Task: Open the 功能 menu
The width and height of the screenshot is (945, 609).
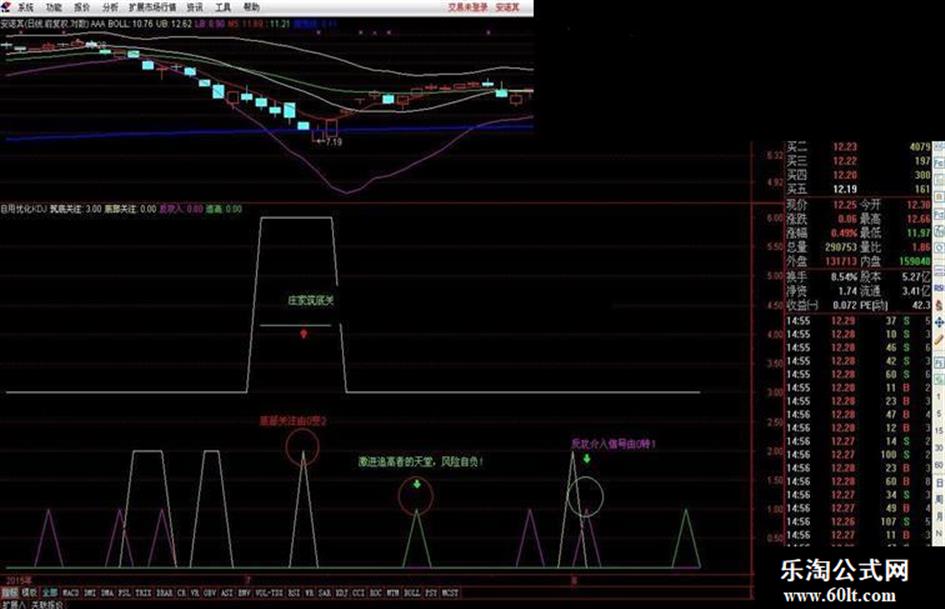Action: pyautogui.click(x=54, y=7)
